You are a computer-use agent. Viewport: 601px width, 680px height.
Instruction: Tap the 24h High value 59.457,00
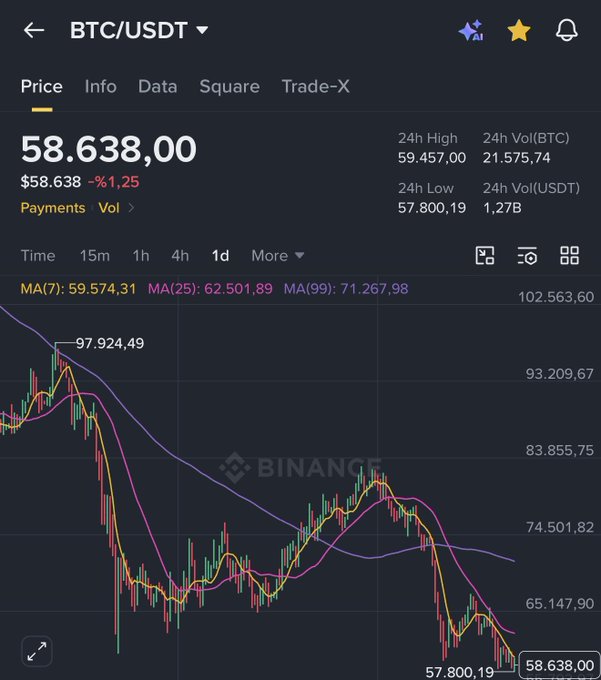pyautogui.click(x=432, y=157)
